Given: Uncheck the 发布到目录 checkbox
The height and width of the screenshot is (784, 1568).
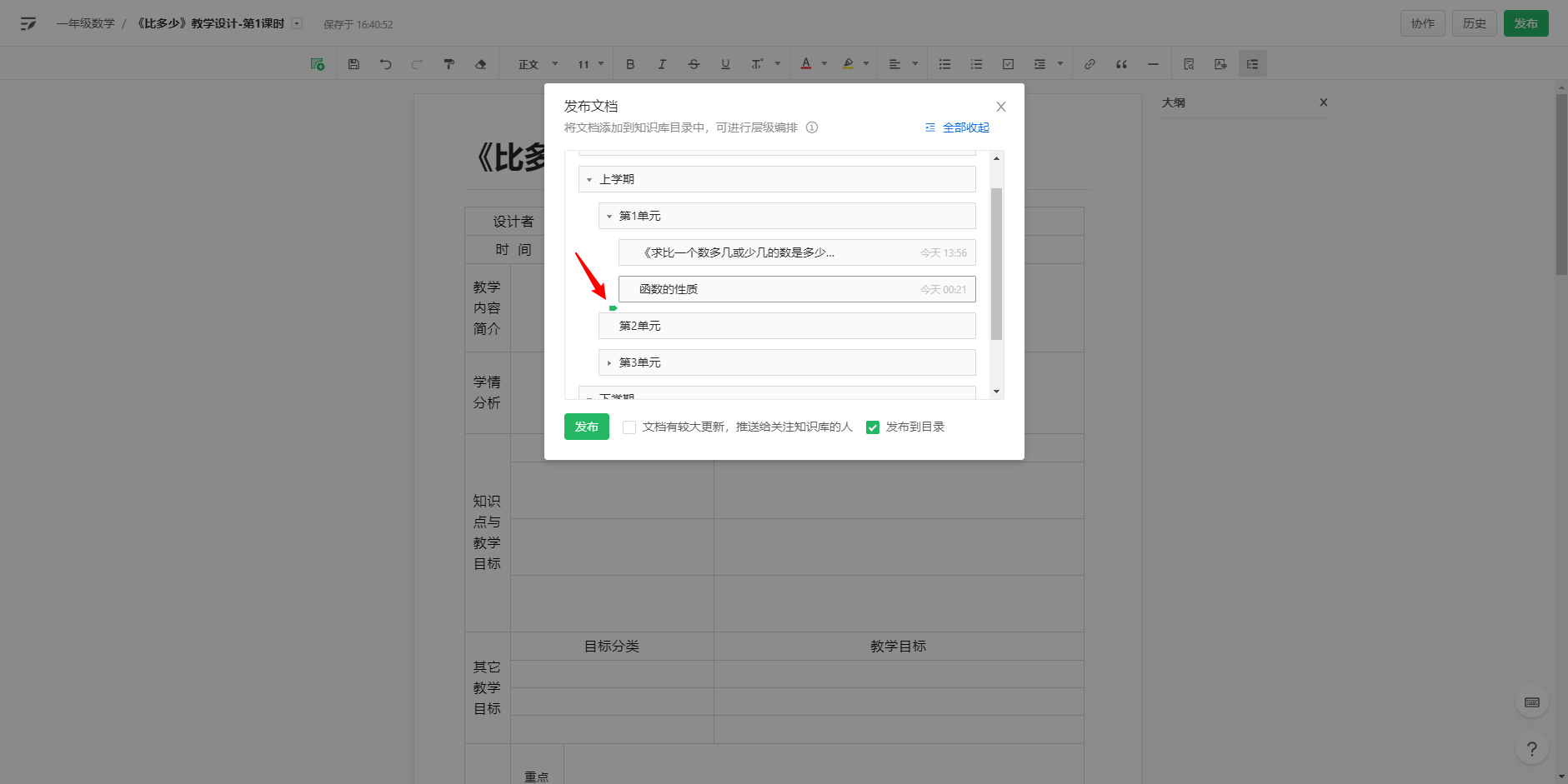Looking at the screenshot, I should coord(873,427).
